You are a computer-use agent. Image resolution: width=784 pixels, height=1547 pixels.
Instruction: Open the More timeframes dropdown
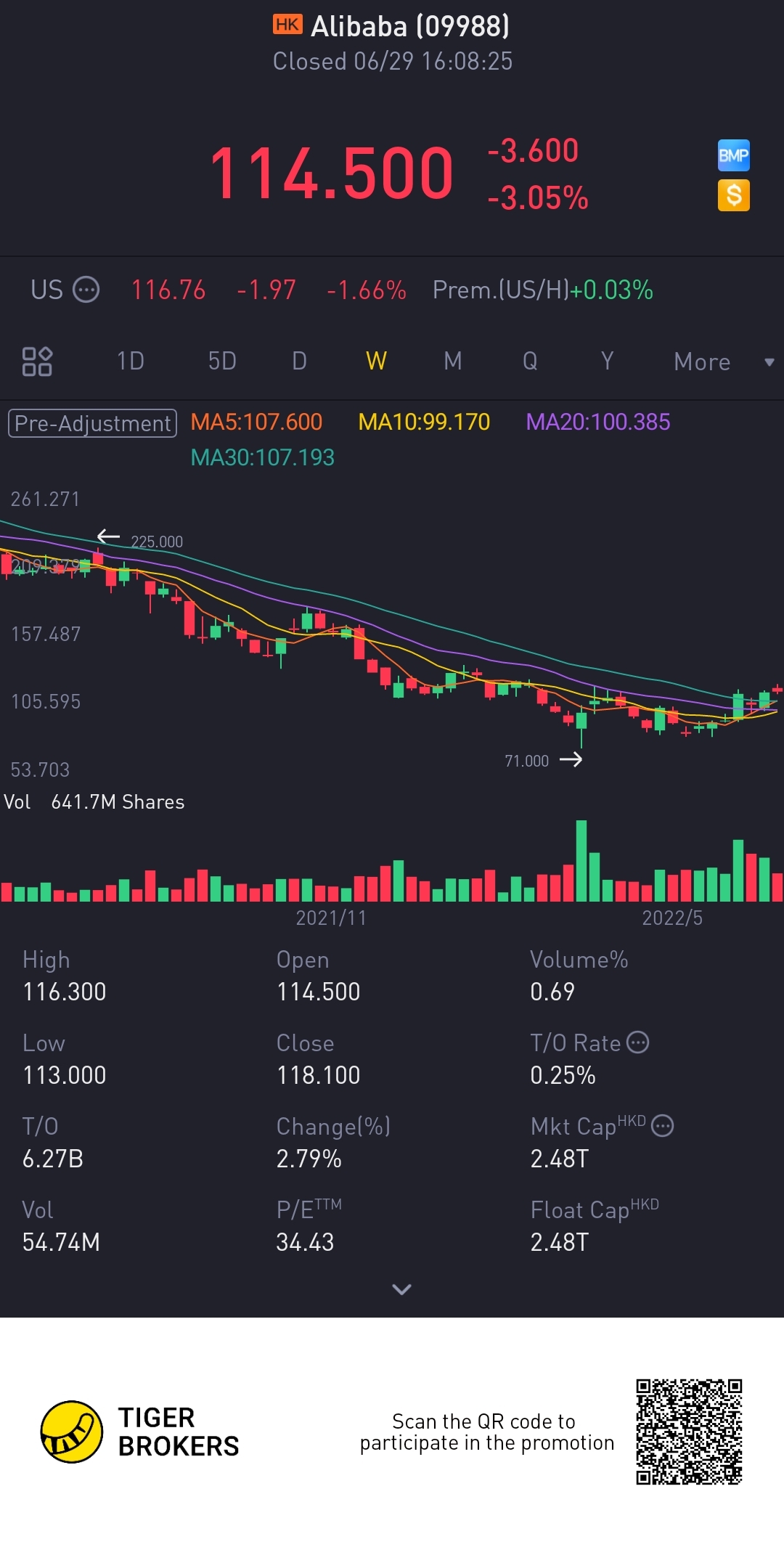724,362
